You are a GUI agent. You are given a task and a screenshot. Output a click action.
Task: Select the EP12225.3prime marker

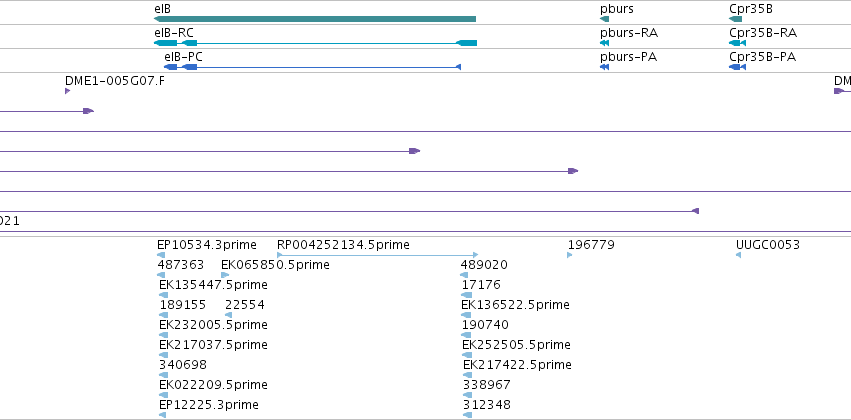(162, 415)
